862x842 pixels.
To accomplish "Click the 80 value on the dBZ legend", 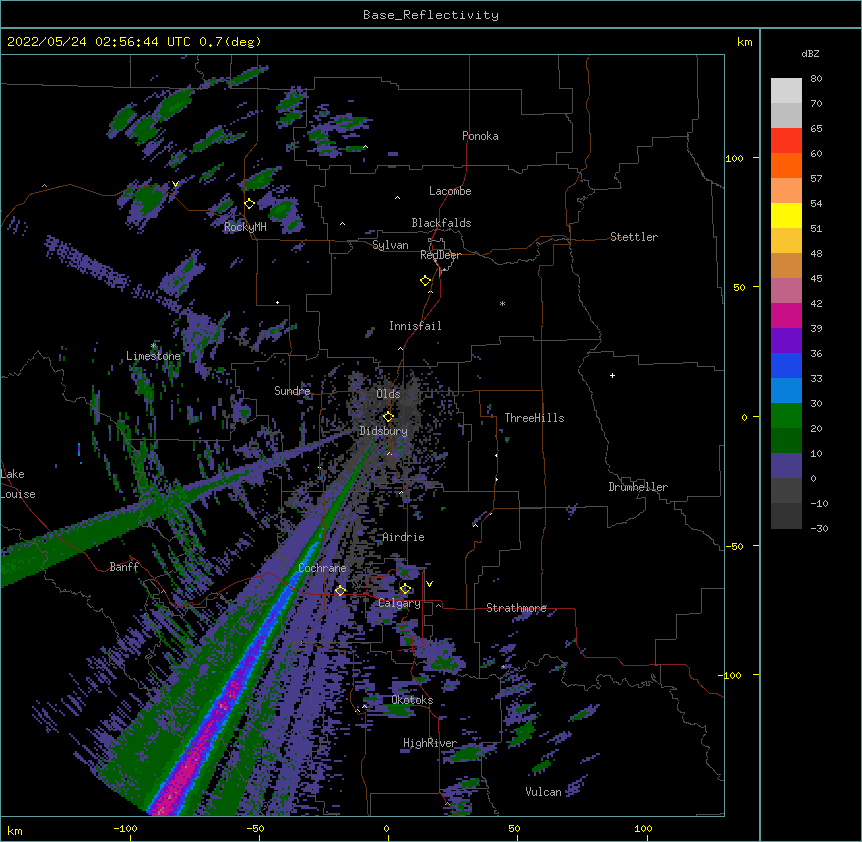I will pos(816,79).
